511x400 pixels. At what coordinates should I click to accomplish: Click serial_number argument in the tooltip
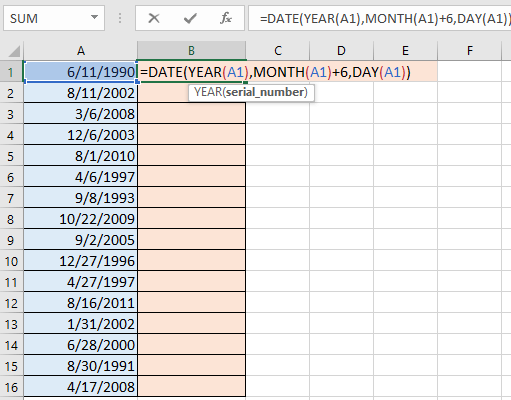click(x=265, y=92)
